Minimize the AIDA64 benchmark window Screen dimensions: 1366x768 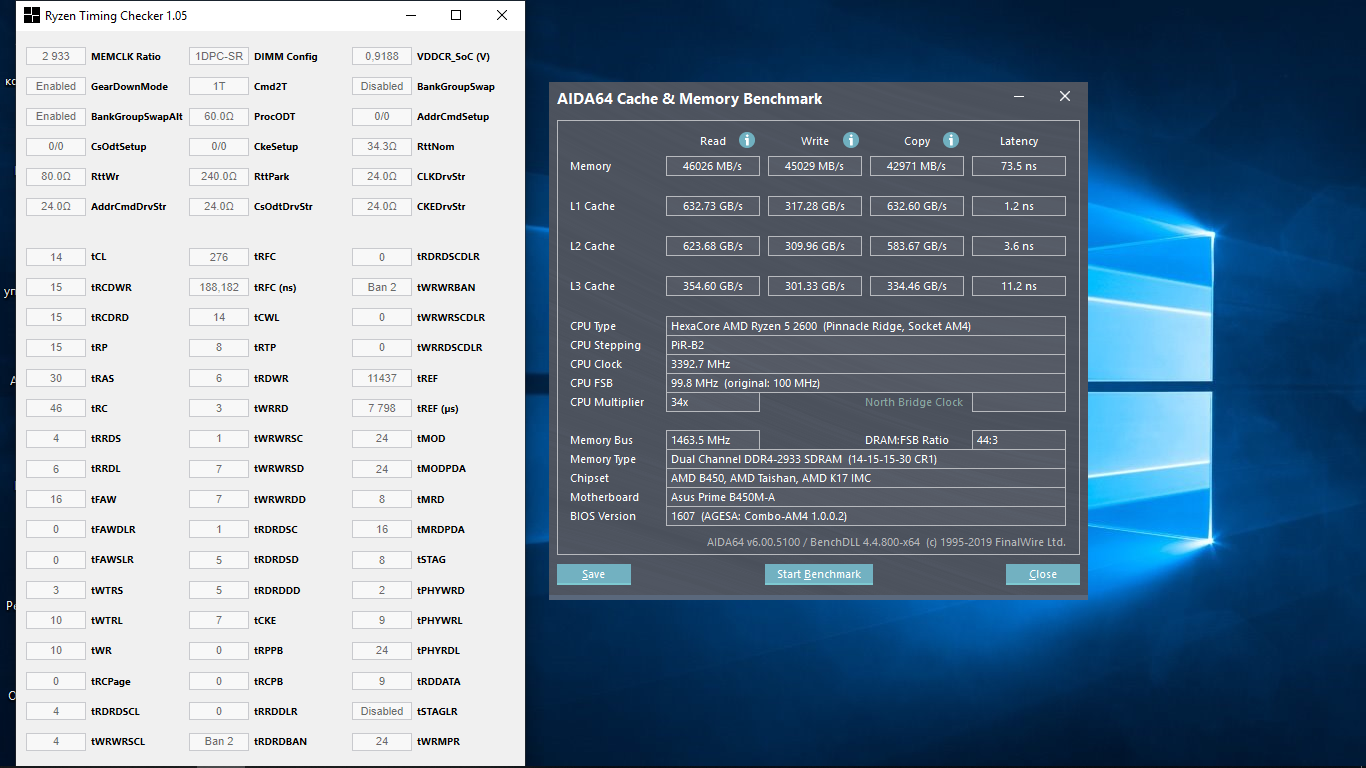pyautogui.click(x=1019, y=97)
